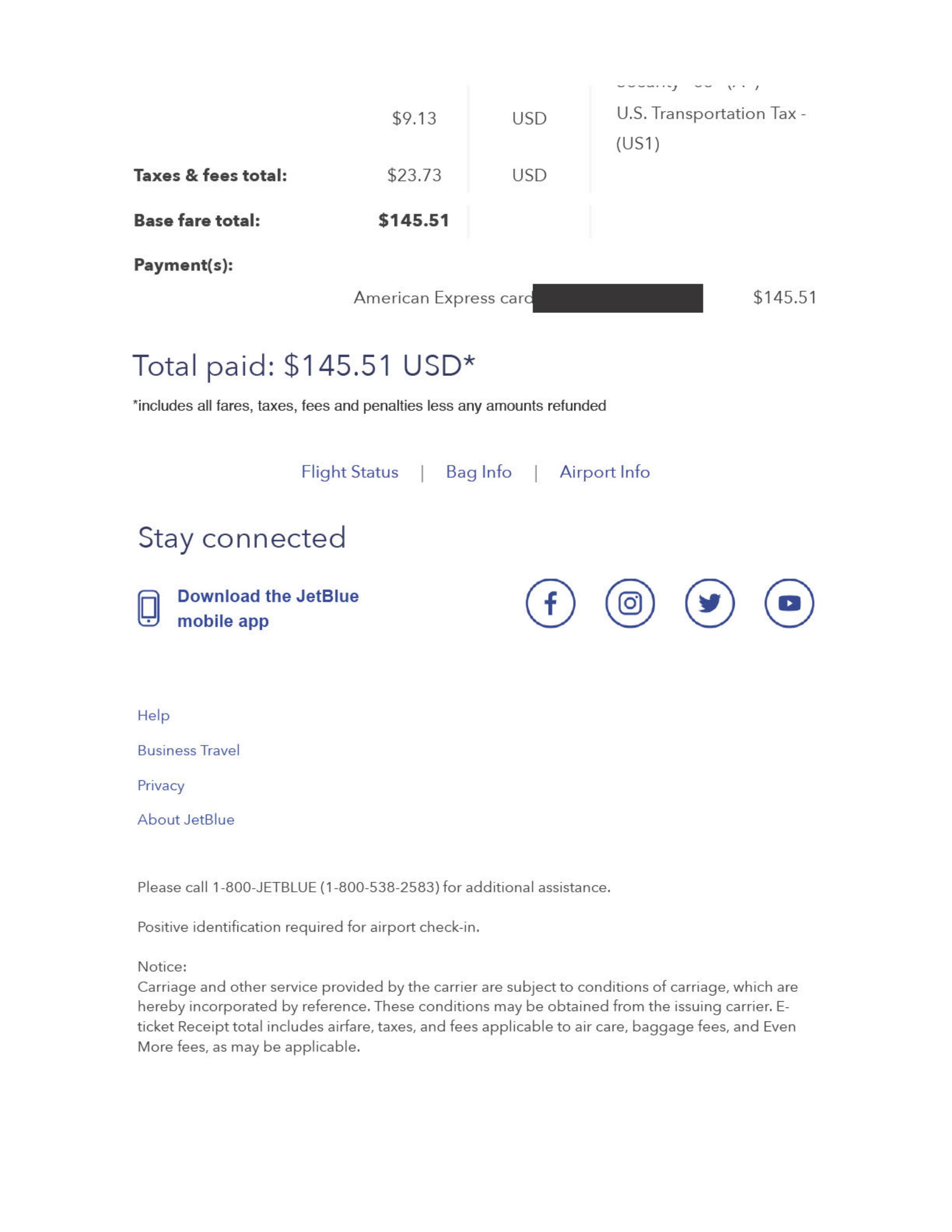Click the Twitter bird icon

point(709,603)
